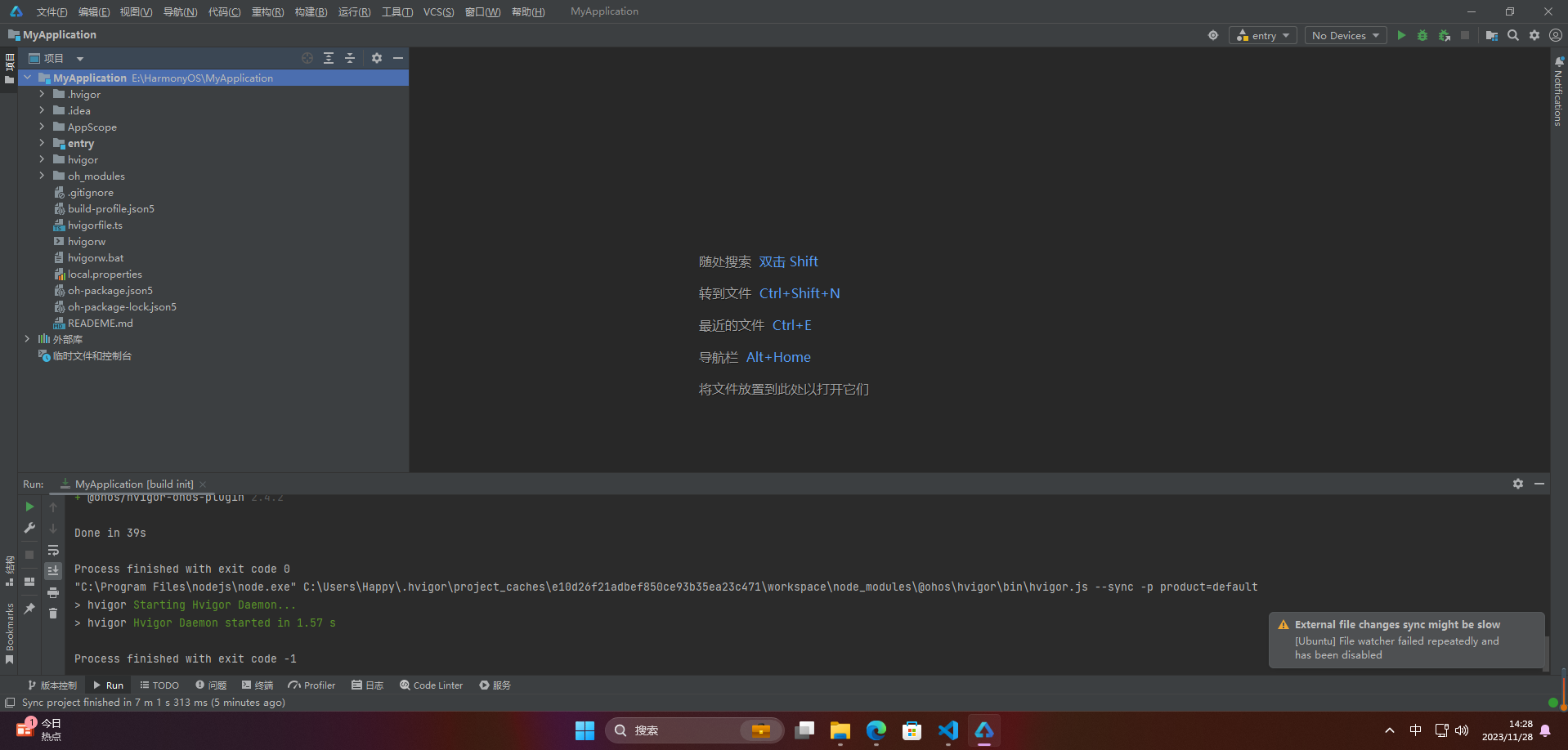Collapse all items in project panel
This screenshot has height=750, width=1568.
click(x=350, y=58)
